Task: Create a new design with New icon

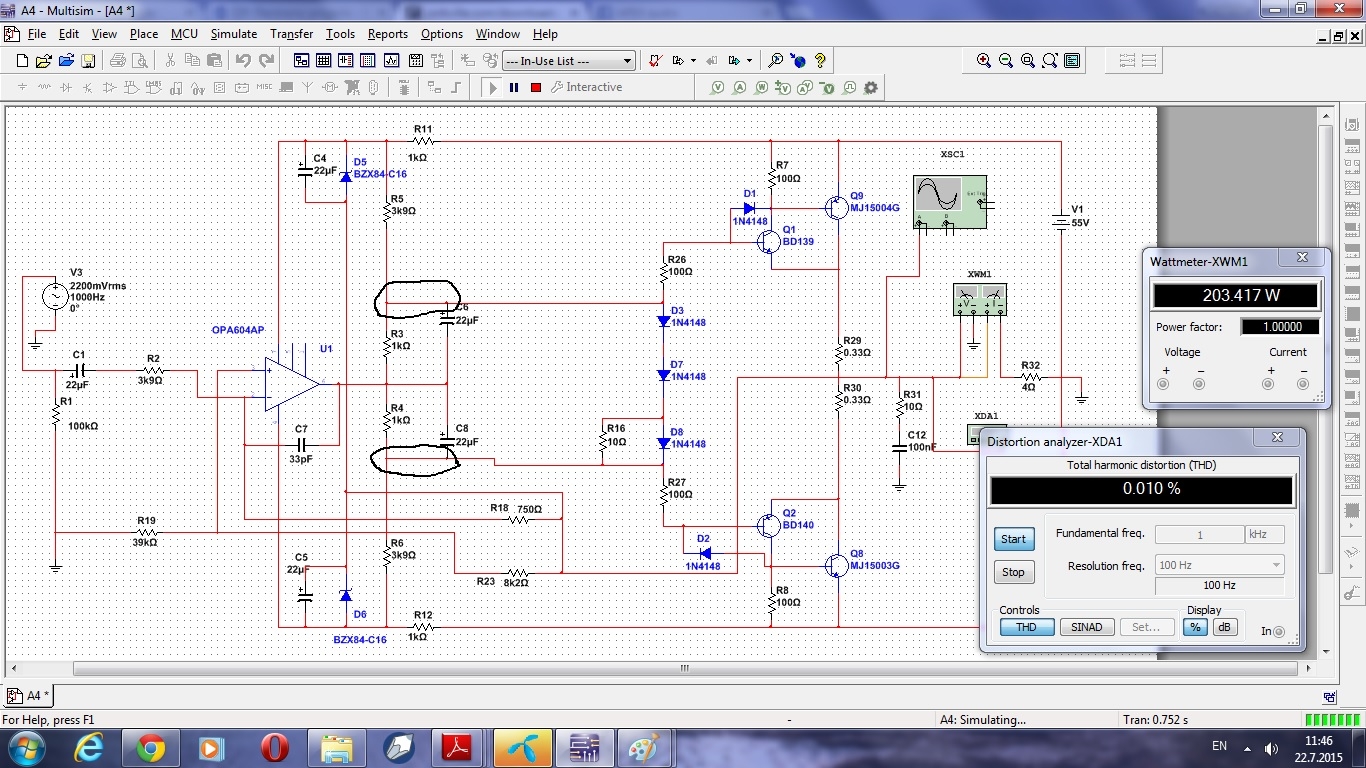Action: pos(23,61)
